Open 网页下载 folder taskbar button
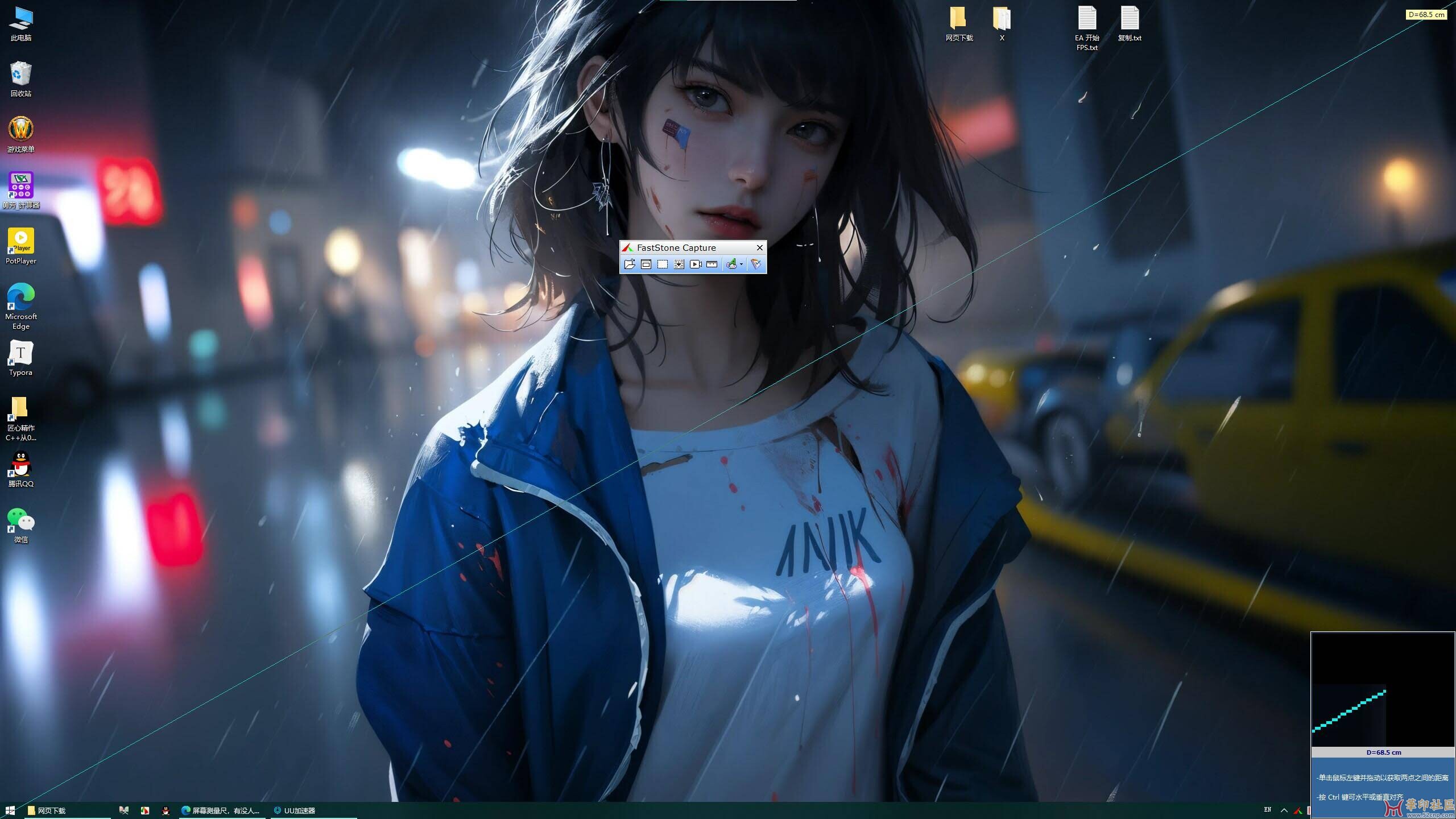The height and width of the screenshot is (819, 1456). (x=48, y=810)
